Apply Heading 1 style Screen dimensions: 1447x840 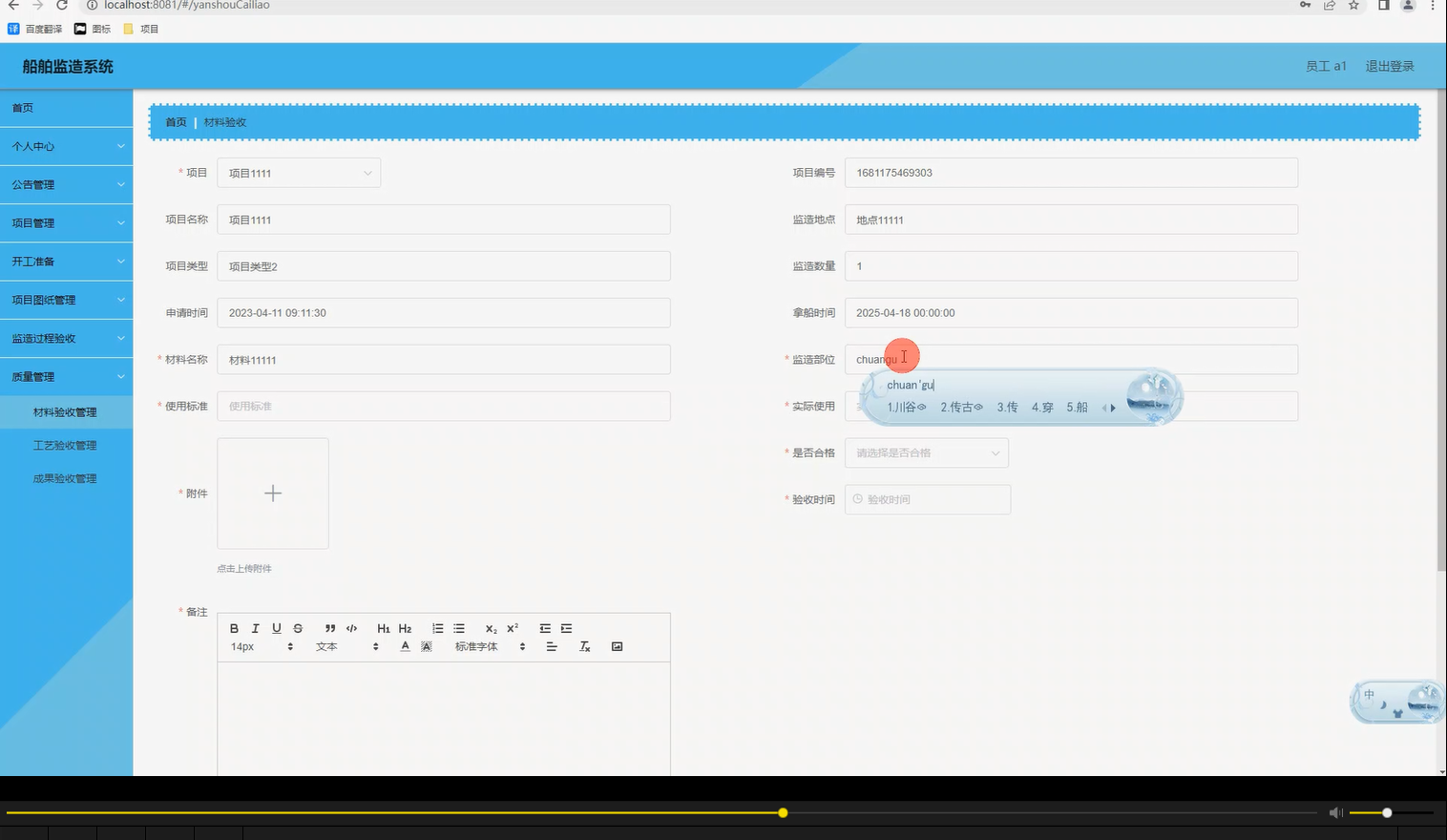[384, 628]
